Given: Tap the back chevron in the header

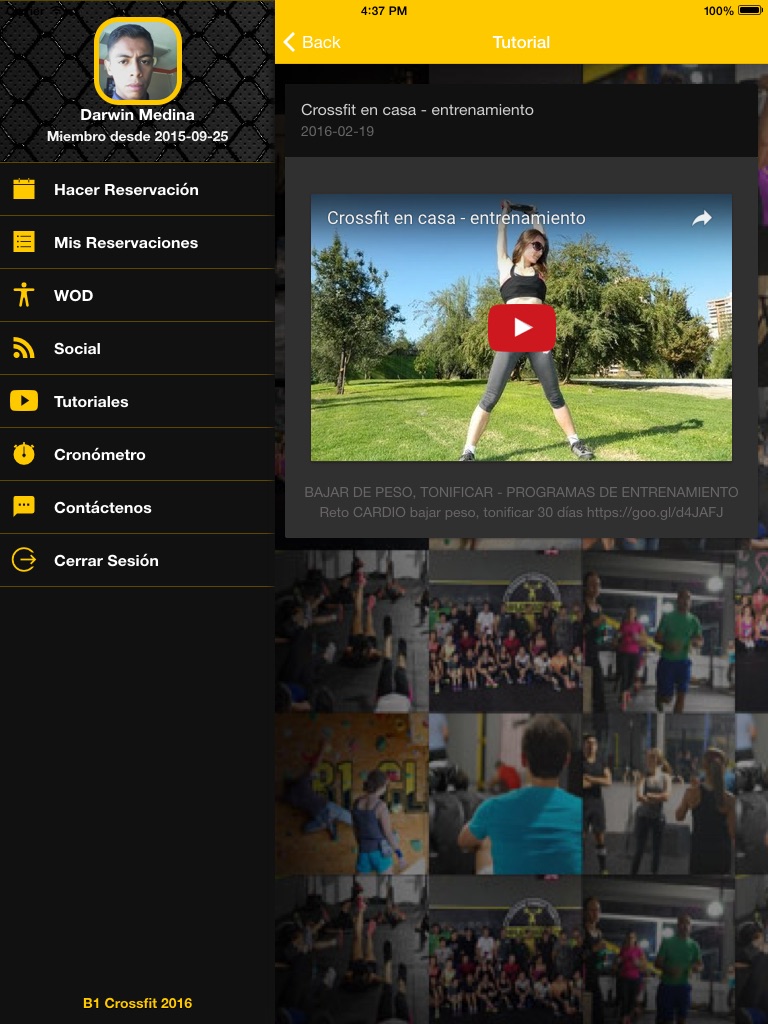Looking at the screenshot, I should tap(289, 42).
